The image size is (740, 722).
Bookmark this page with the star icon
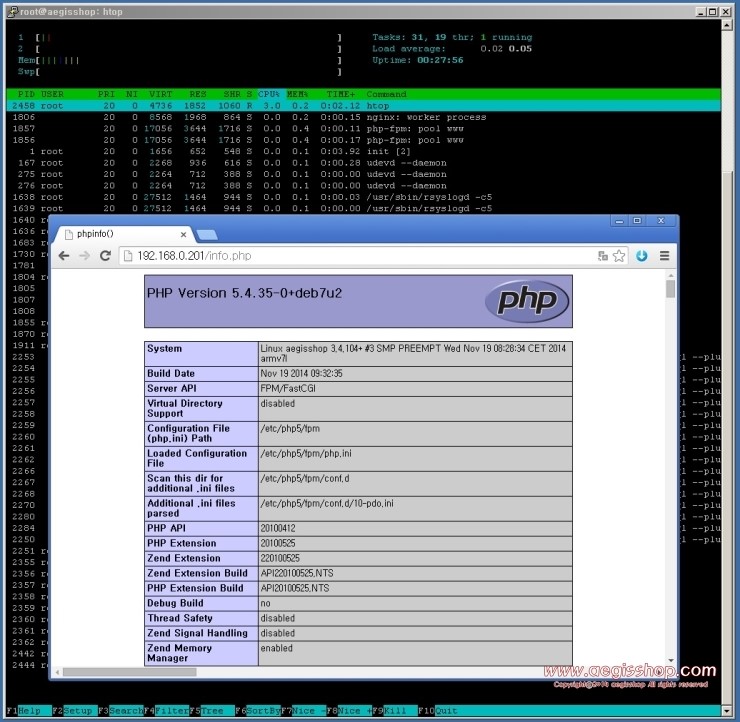click(x=619, y=256)
